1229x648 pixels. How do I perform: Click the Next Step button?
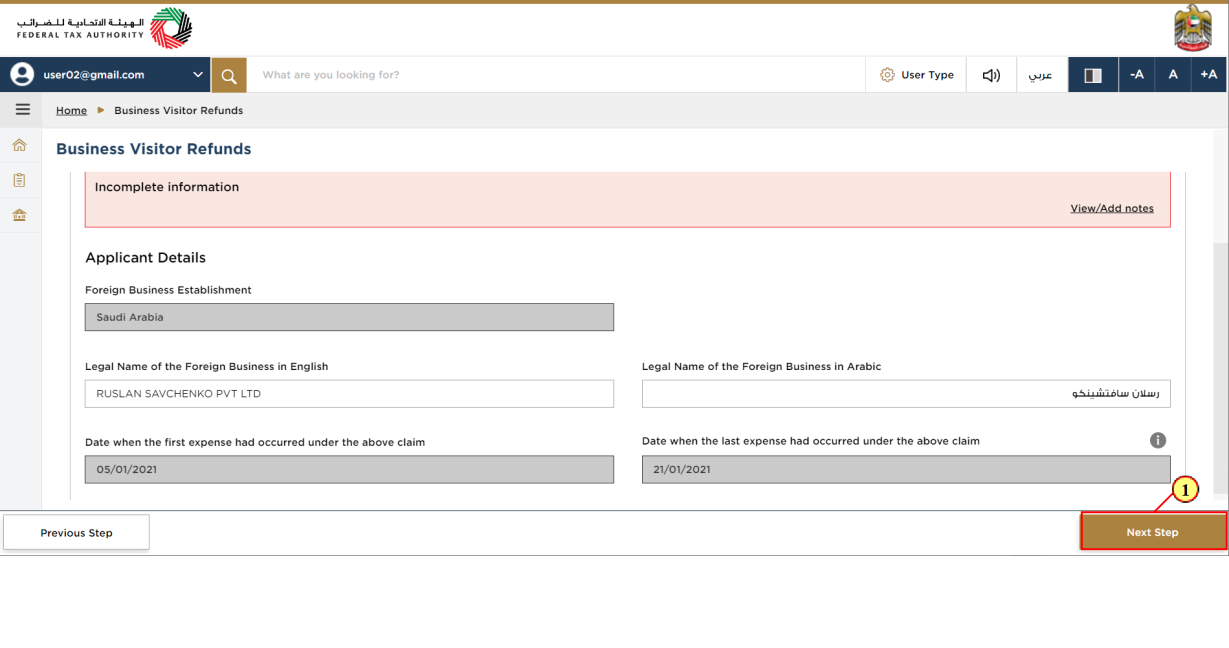pyautogui.click(x=1153, y=532)
